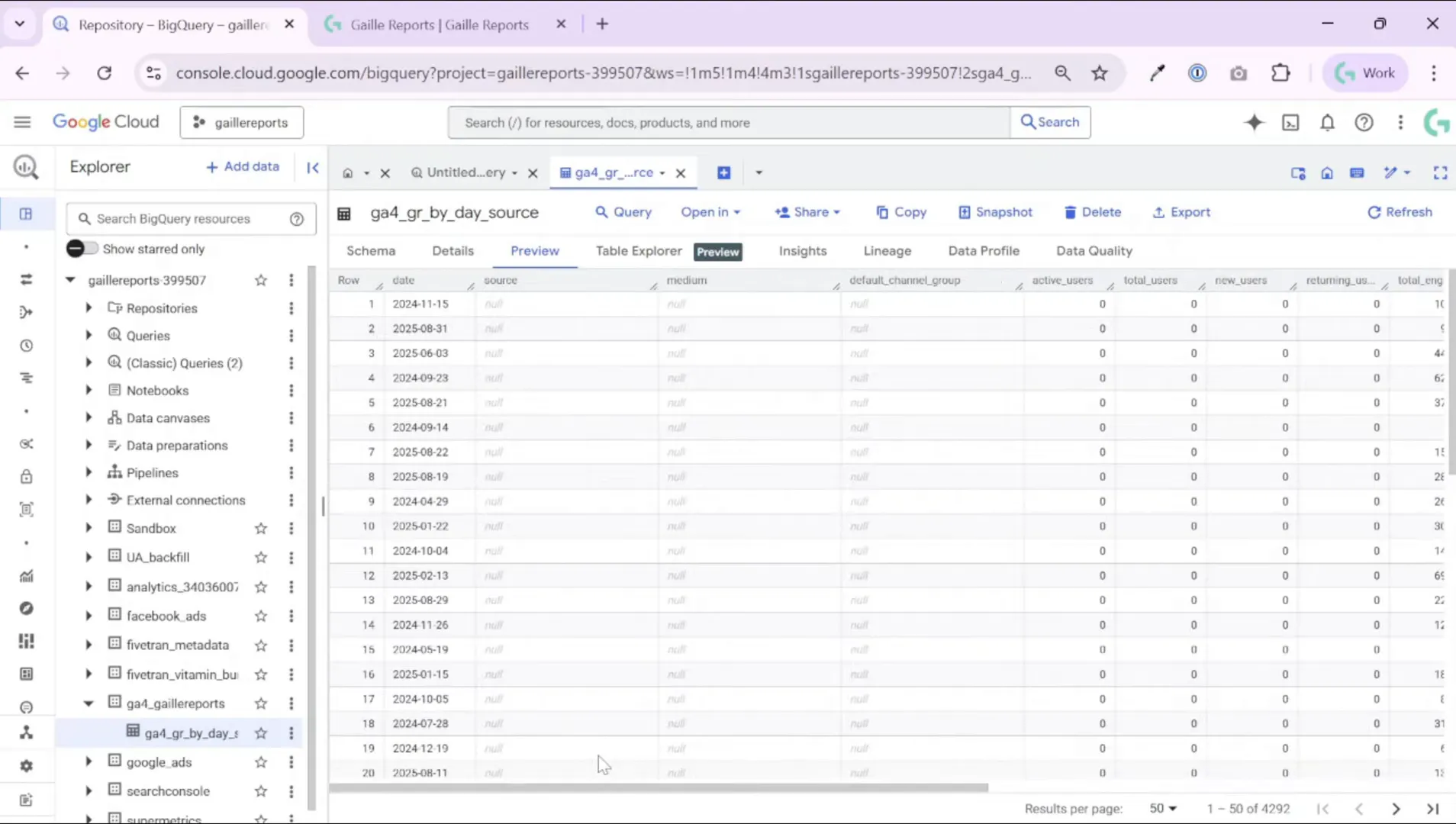Open job history from the left sidebar
Screen dimensions: 1456x824
click(26, 346)
